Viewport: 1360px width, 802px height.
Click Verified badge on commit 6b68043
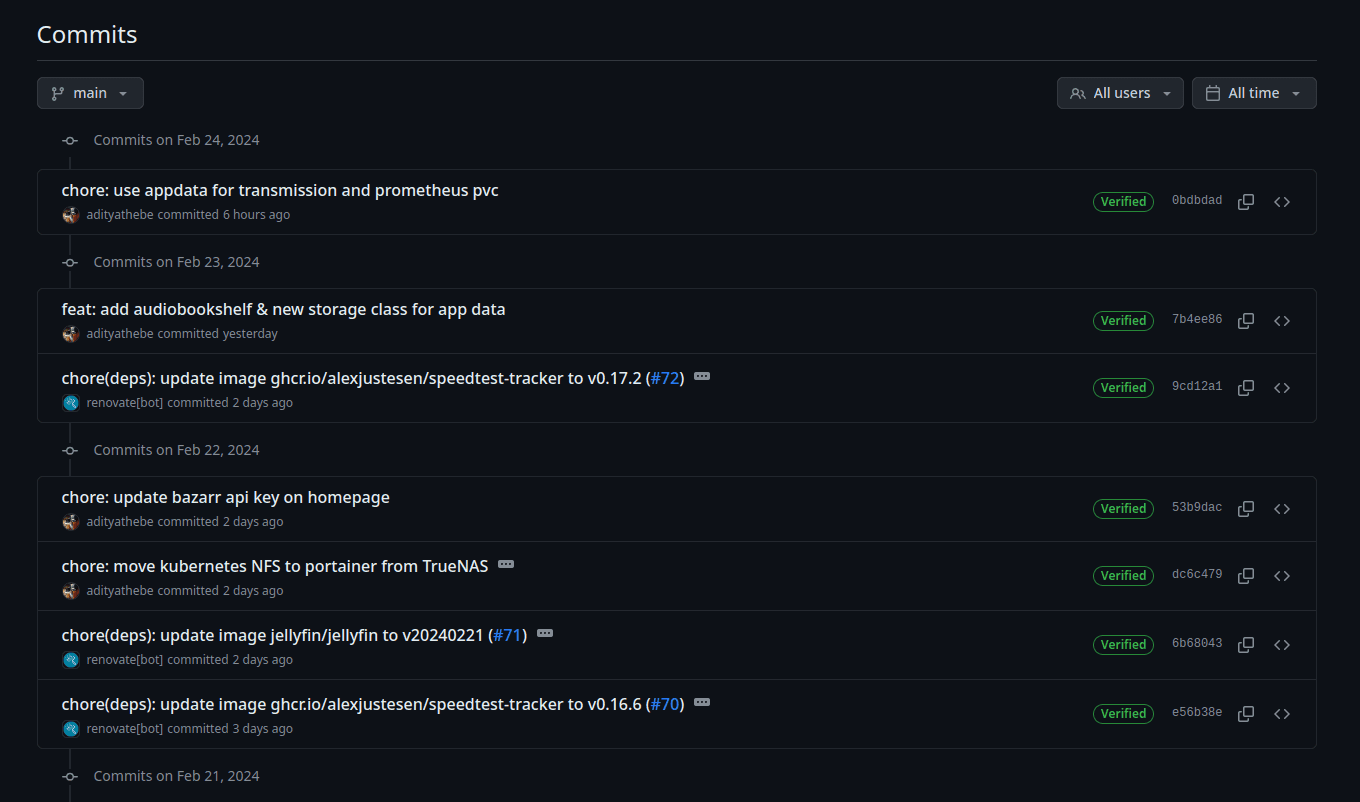pos(1123,645)
